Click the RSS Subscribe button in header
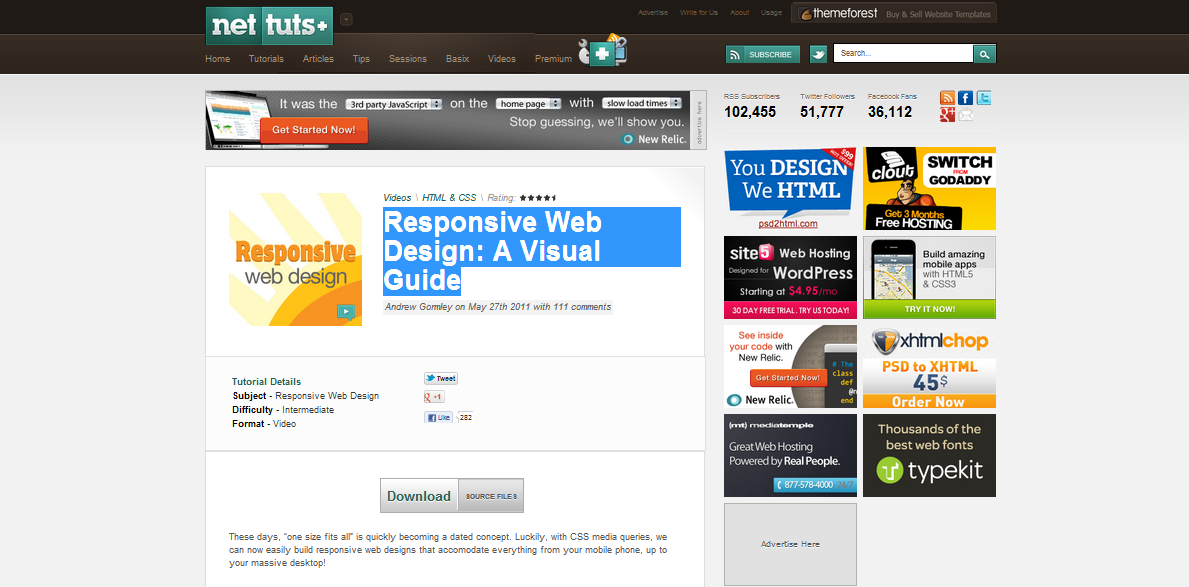Screen dimensions: 1189x587 [x=762, y=54]
